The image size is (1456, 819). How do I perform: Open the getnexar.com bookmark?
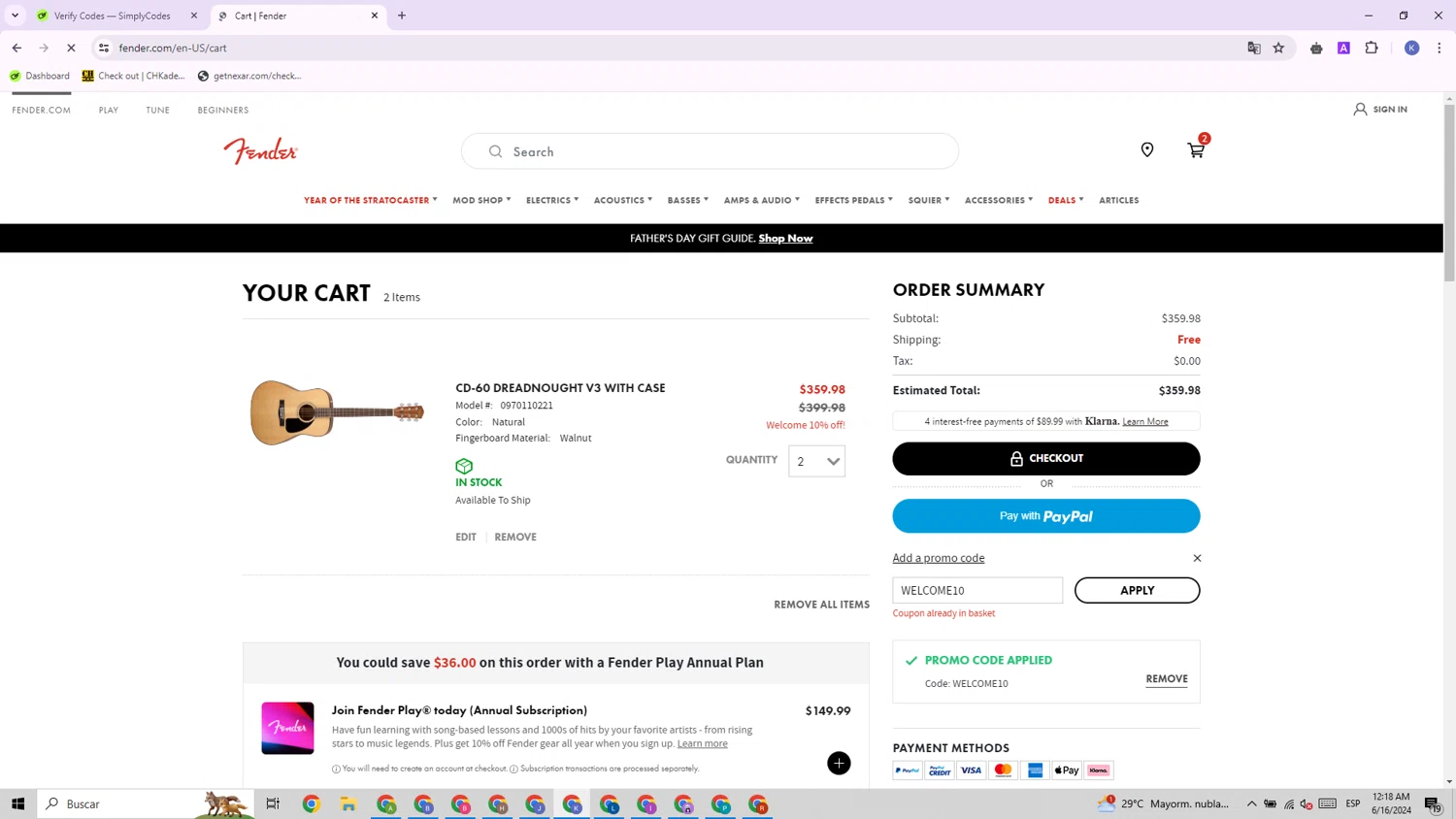click(x=249, y=76)
